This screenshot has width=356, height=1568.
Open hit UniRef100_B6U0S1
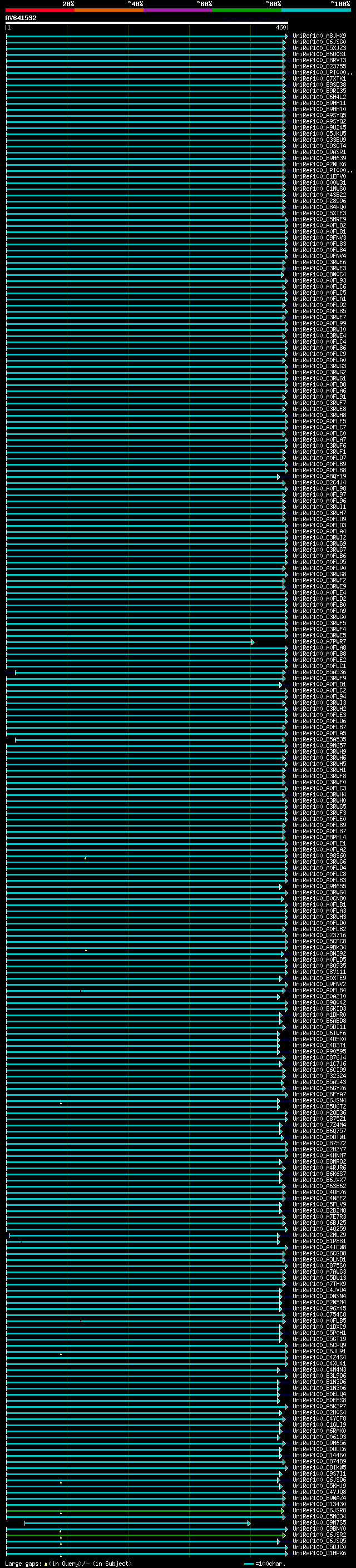pos(319,54)
